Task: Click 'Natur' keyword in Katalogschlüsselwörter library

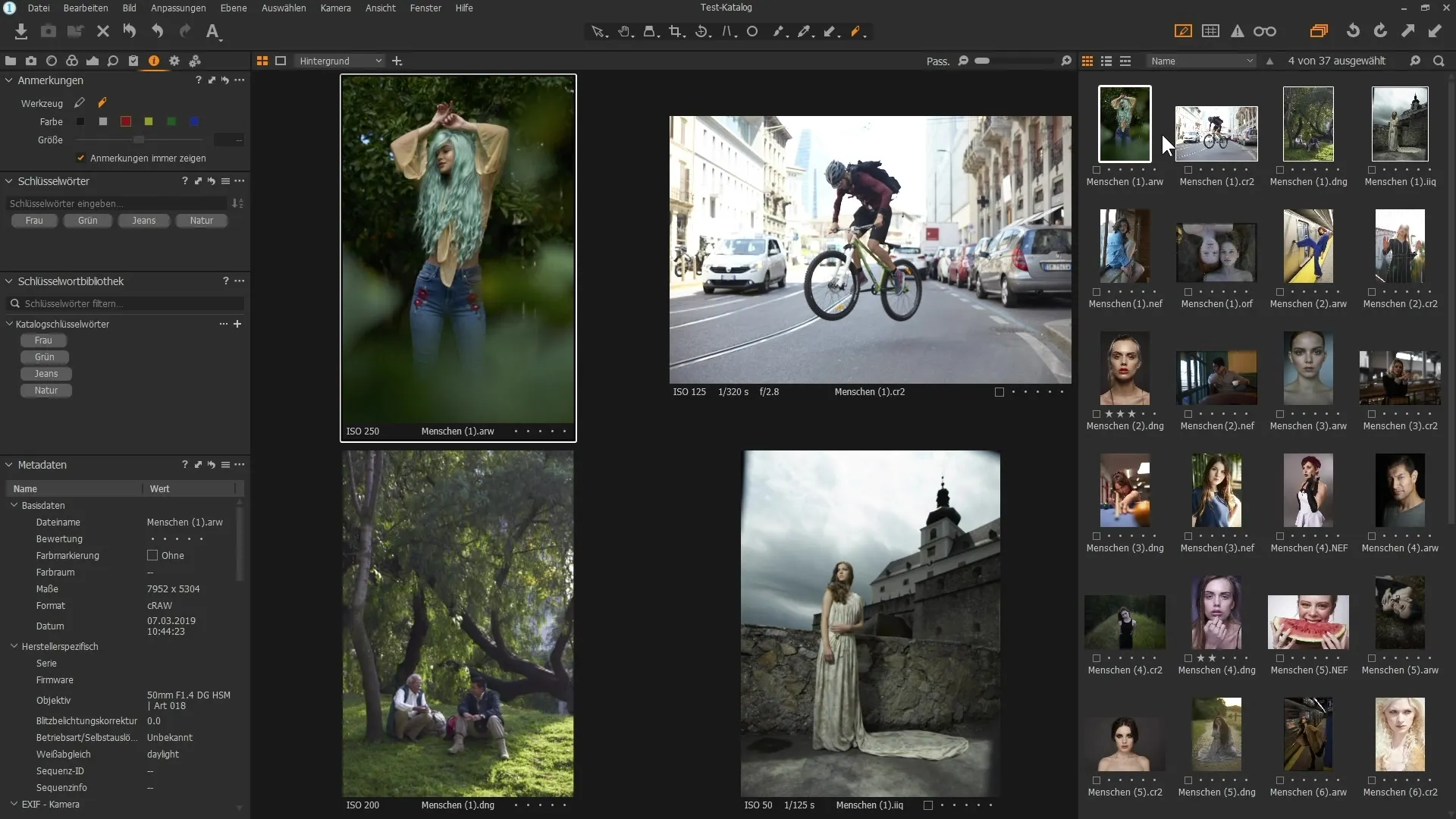Action: point(46,391)
